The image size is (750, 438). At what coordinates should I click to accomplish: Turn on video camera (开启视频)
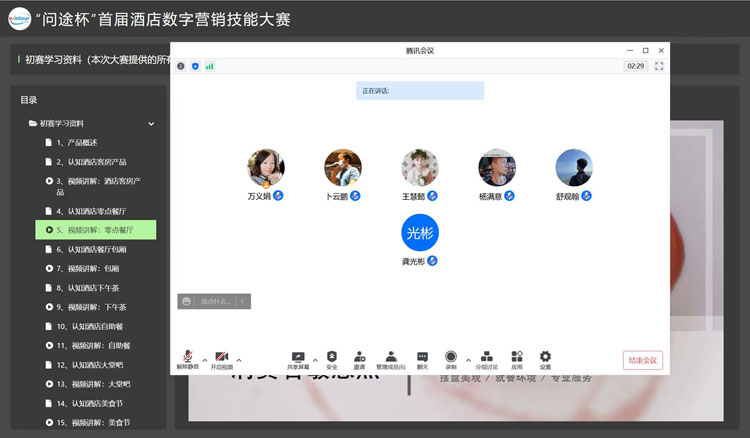point(221,360)
